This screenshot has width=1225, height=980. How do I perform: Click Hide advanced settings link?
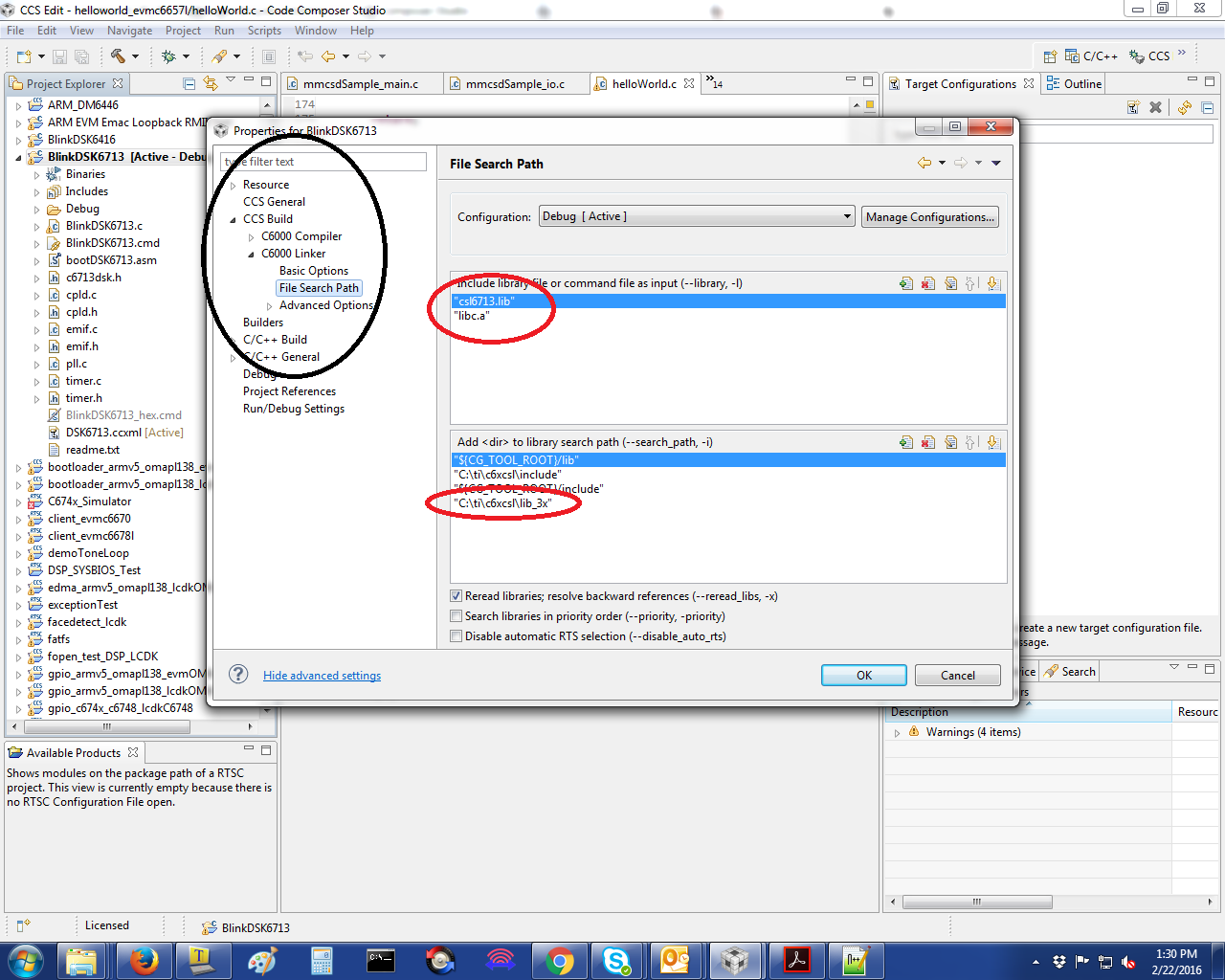click(322, 676)
